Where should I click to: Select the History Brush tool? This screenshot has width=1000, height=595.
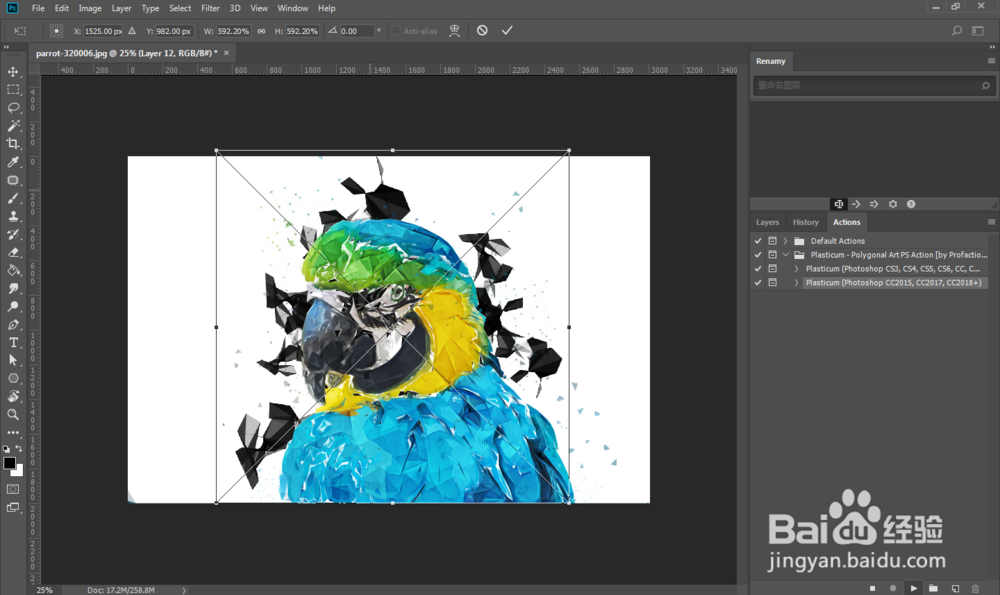click(x=13, y=234)
